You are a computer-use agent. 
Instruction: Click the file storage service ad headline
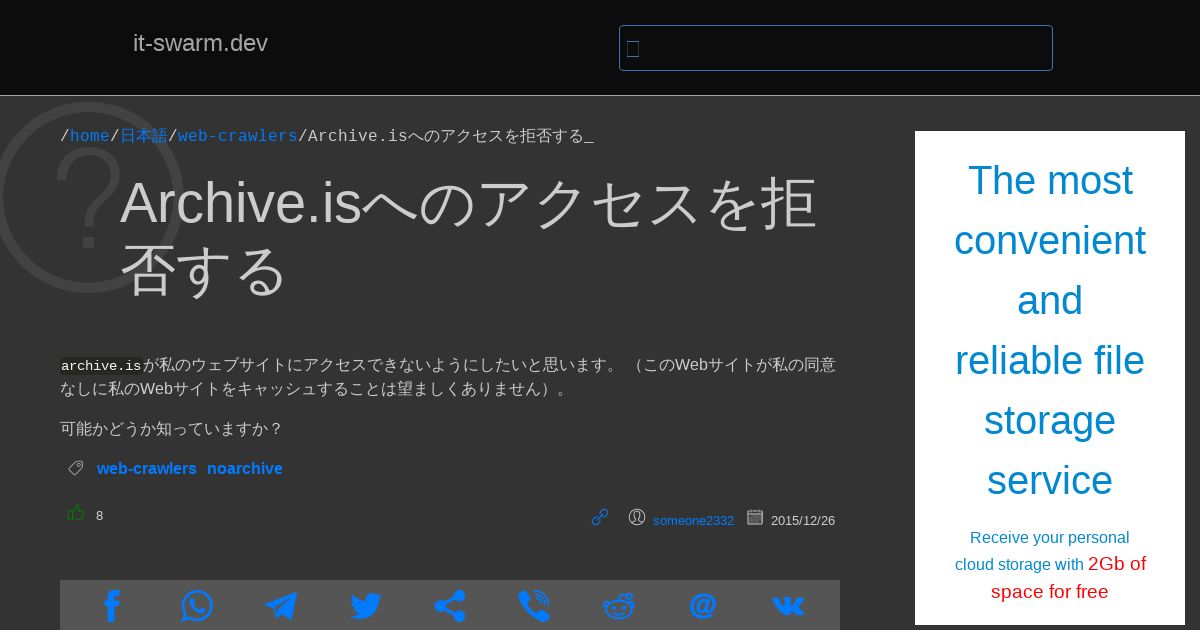(1050, 330)
